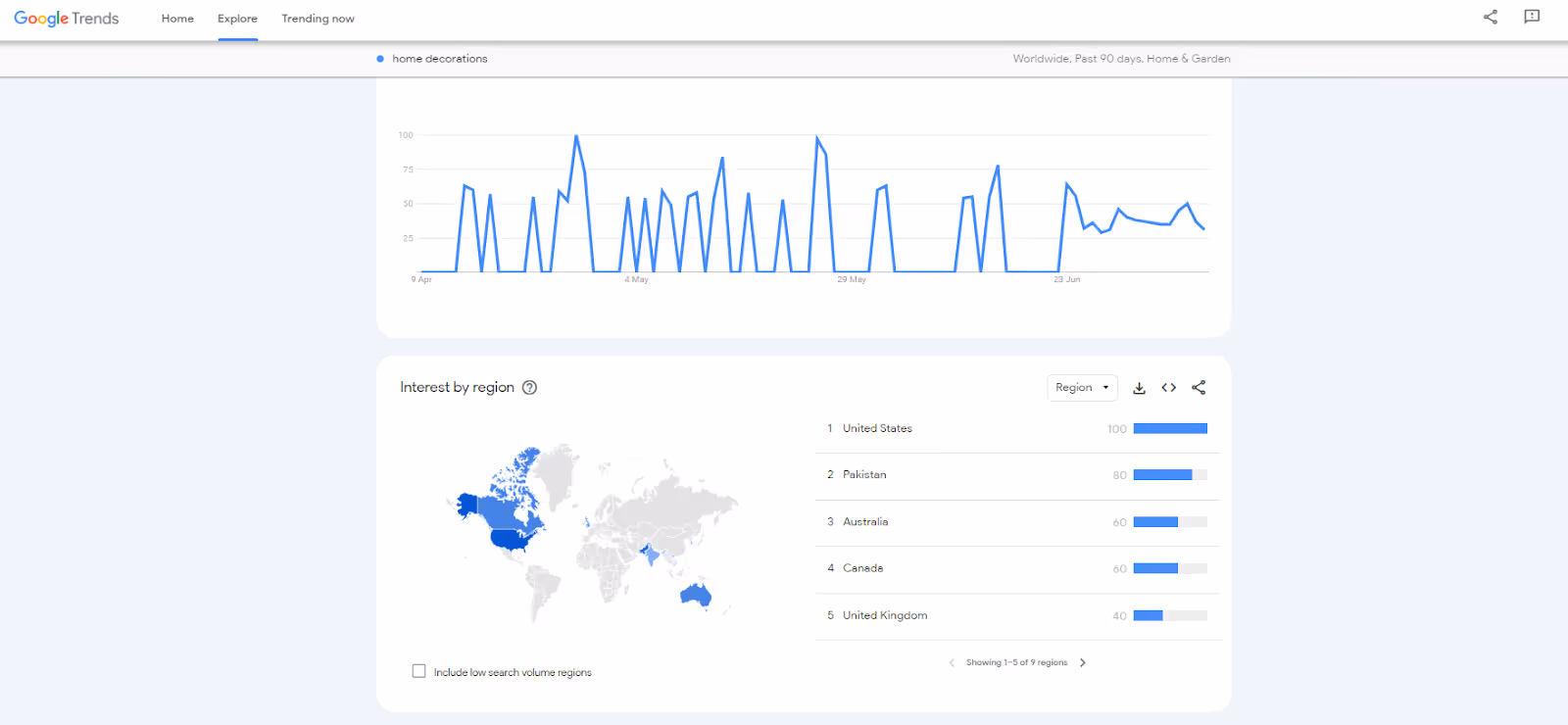This screenshot has width=1568, height=725.
Task: Download Interest by region data as CSV
Action: click(1139, 388)
